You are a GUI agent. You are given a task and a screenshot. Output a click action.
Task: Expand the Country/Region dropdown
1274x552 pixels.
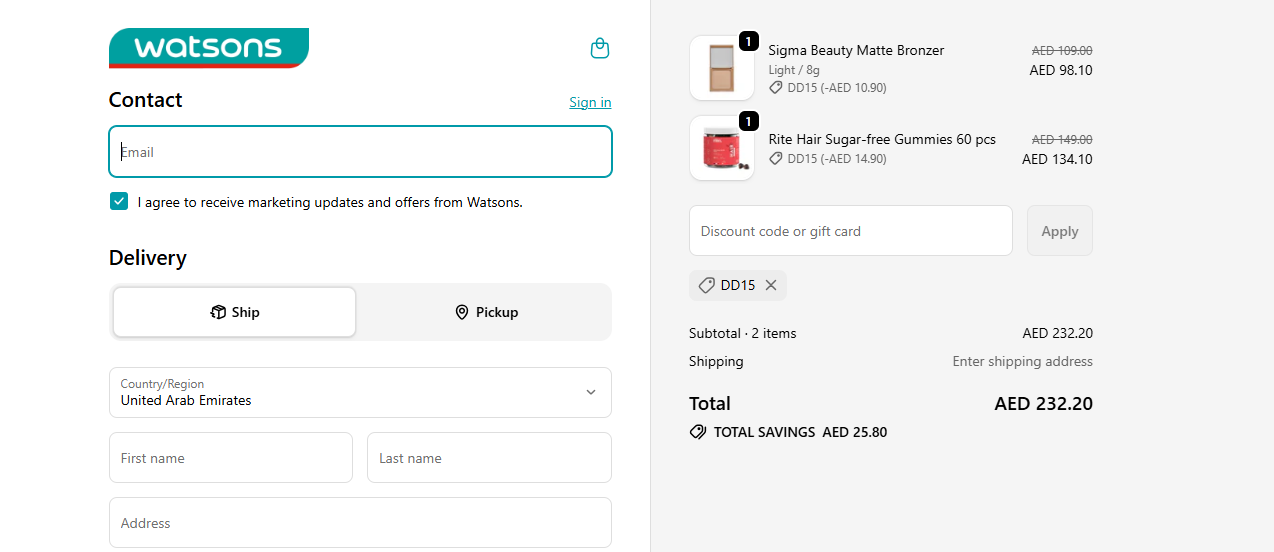[590, 392]
